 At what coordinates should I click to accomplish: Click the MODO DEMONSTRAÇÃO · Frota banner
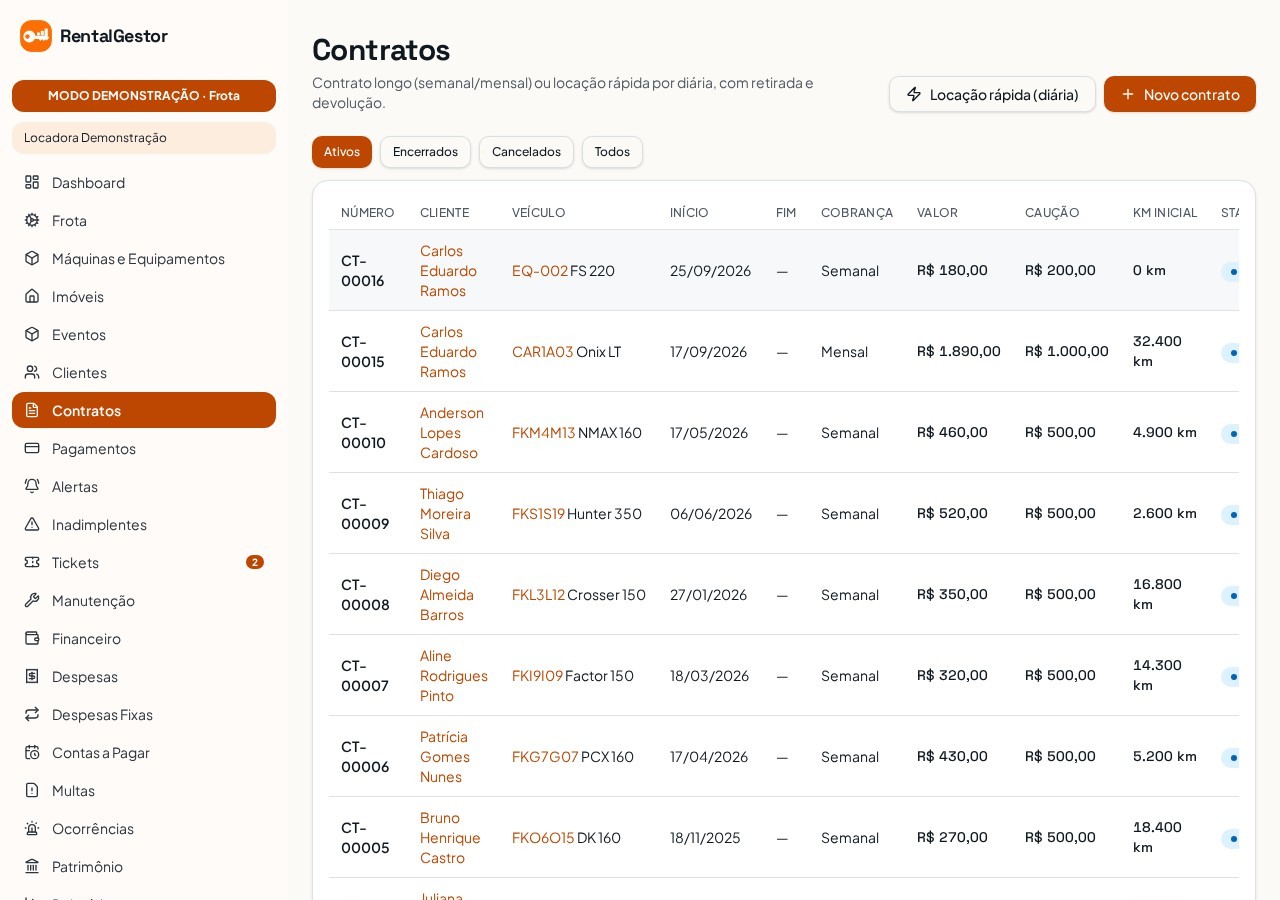(144, 96)
